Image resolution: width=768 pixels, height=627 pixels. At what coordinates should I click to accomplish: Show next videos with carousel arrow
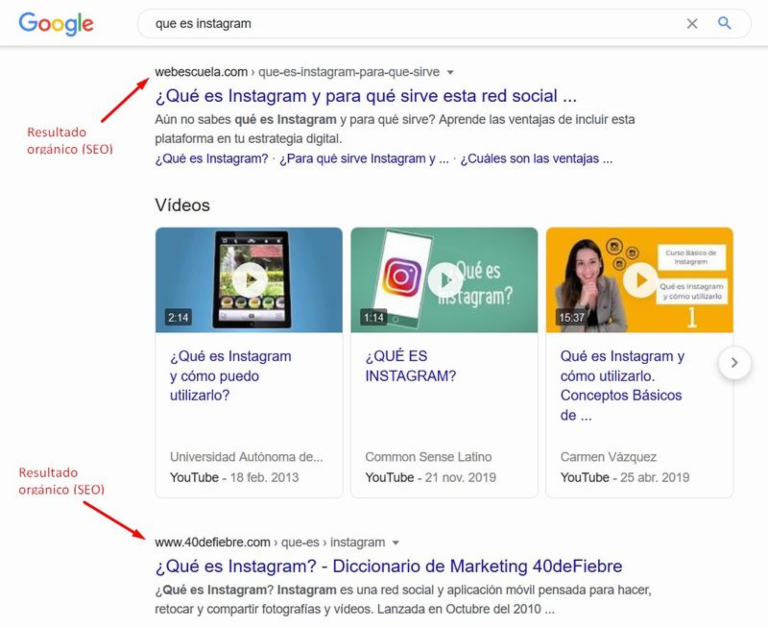click(734, 362)
